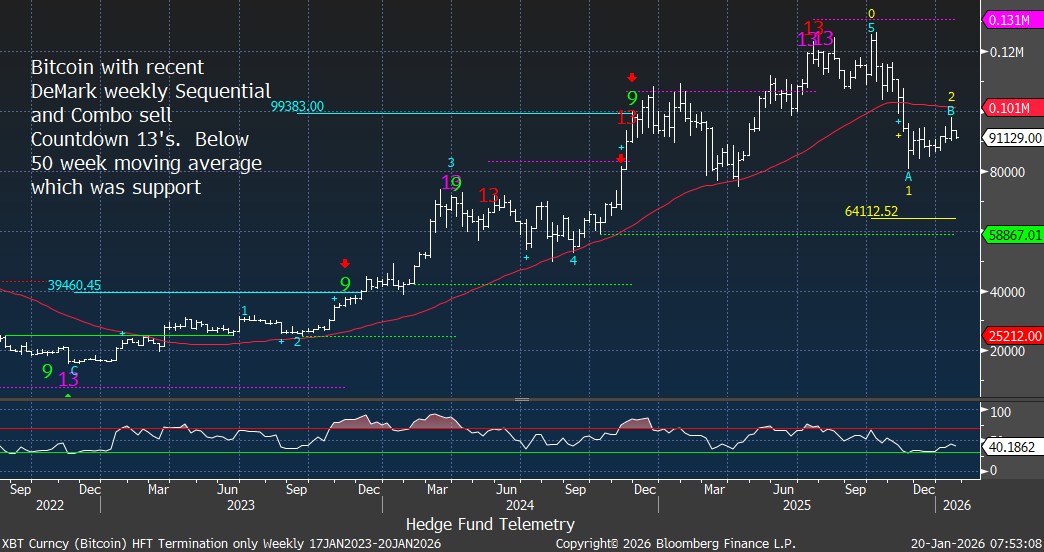
Task: Click the red down arrow above late-2023 green 9
Action: tap(345, 263)
